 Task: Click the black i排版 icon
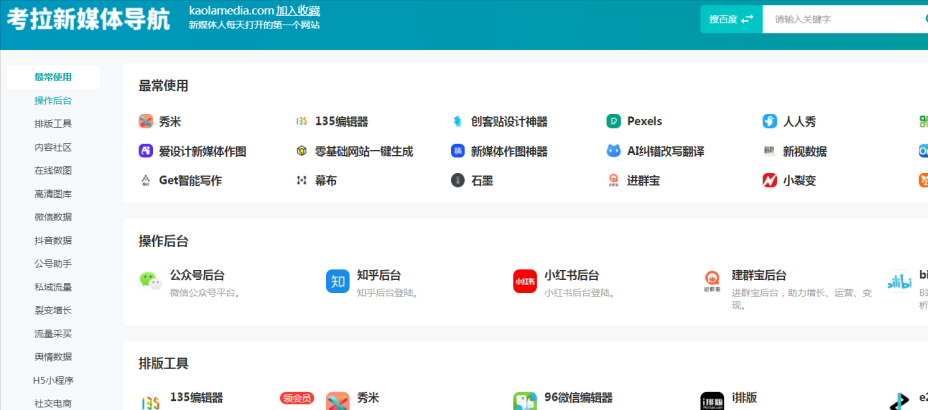click(712, 402)
